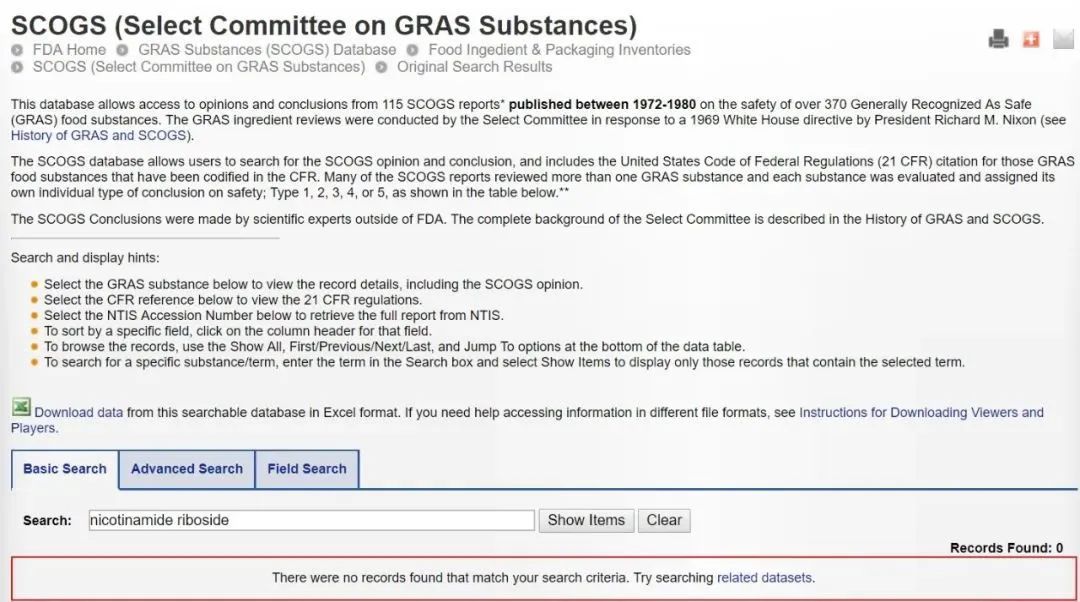1080x602 pixels.
Task: Switch to the Advanced Search tab
Action: (x=187, y=469)
